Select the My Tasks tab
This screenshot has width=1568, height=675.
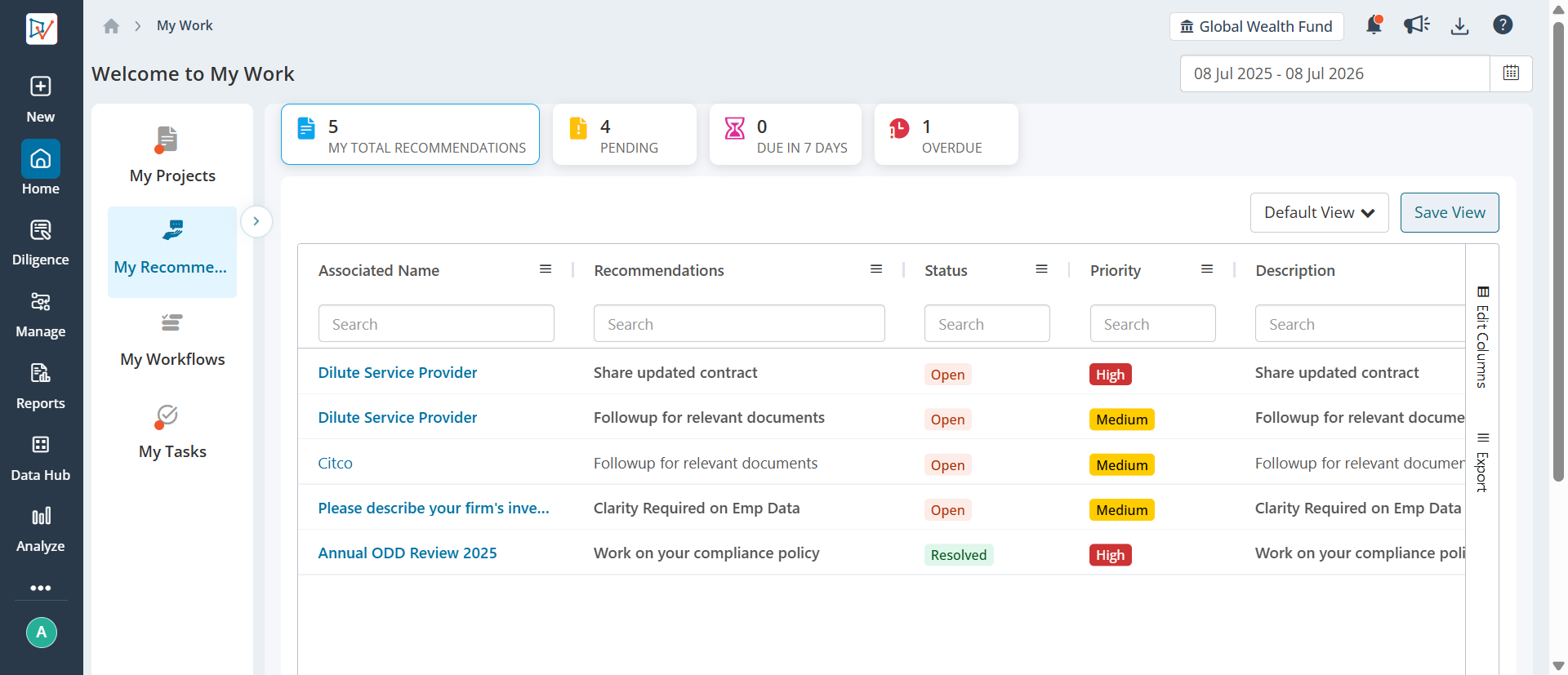172,433
